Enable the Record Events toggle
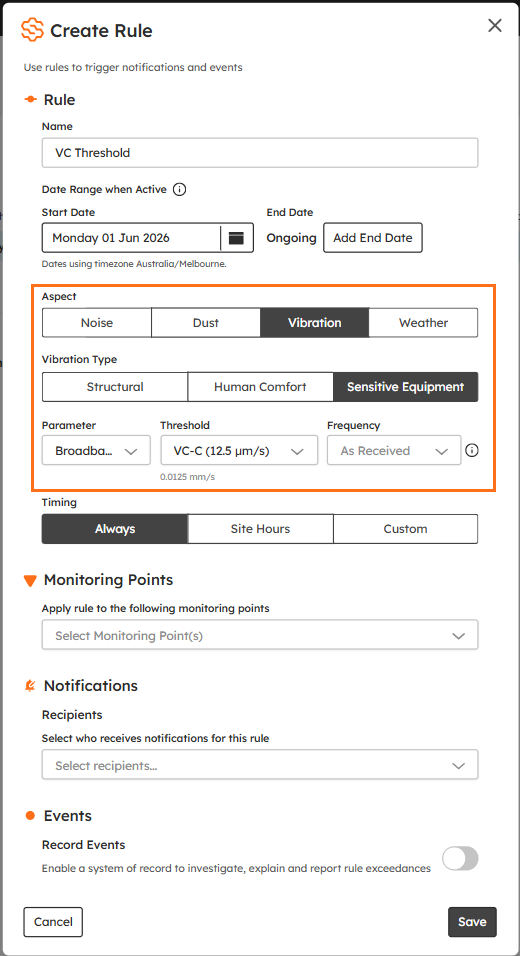The width and height of the screenshot is (520, 956). (460, 858)
